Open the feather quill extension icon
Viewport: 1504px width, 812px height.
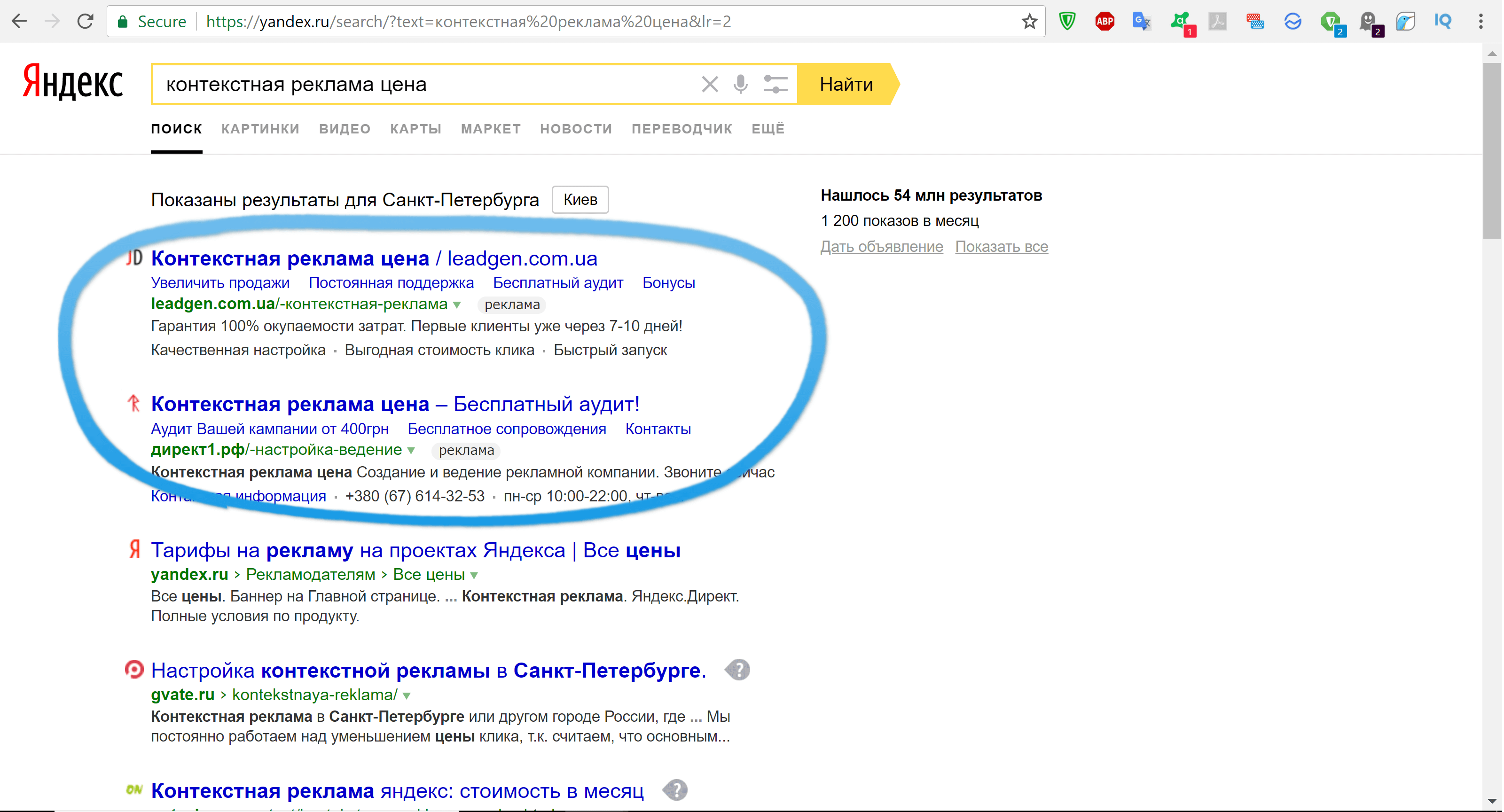pos(1406,22)
